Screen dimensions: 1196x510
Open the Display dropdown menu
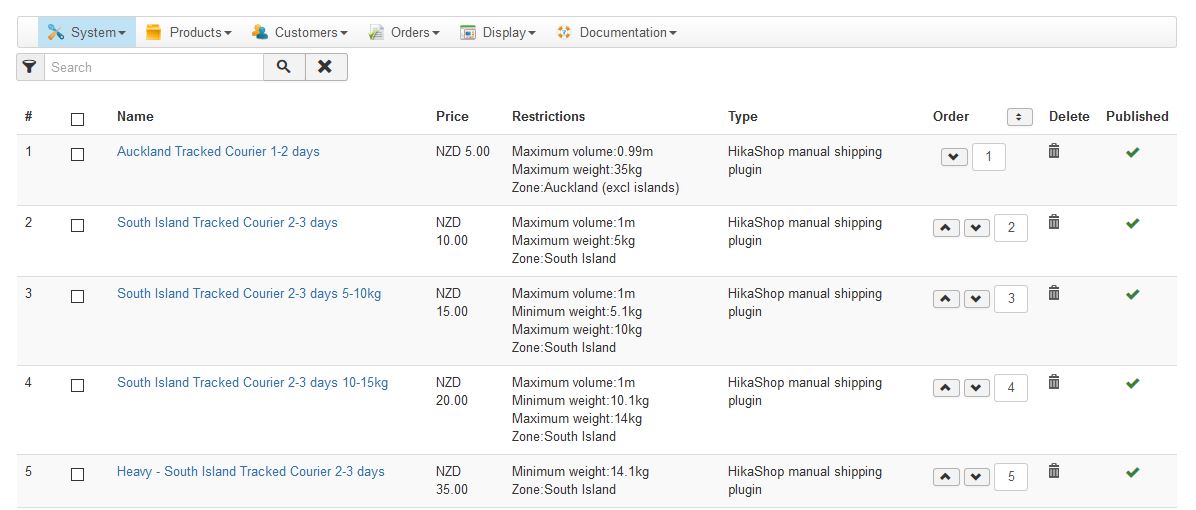(498, 32)
